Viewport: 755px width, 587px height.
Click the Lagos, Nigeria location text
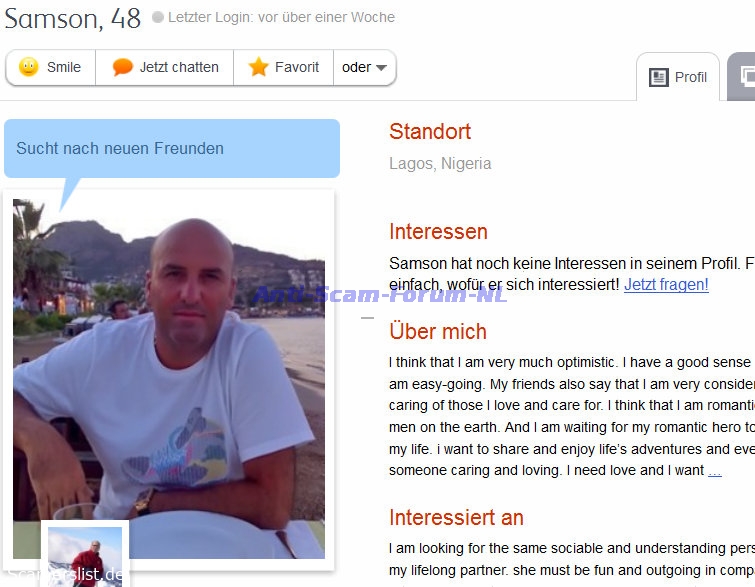[440, 164]
